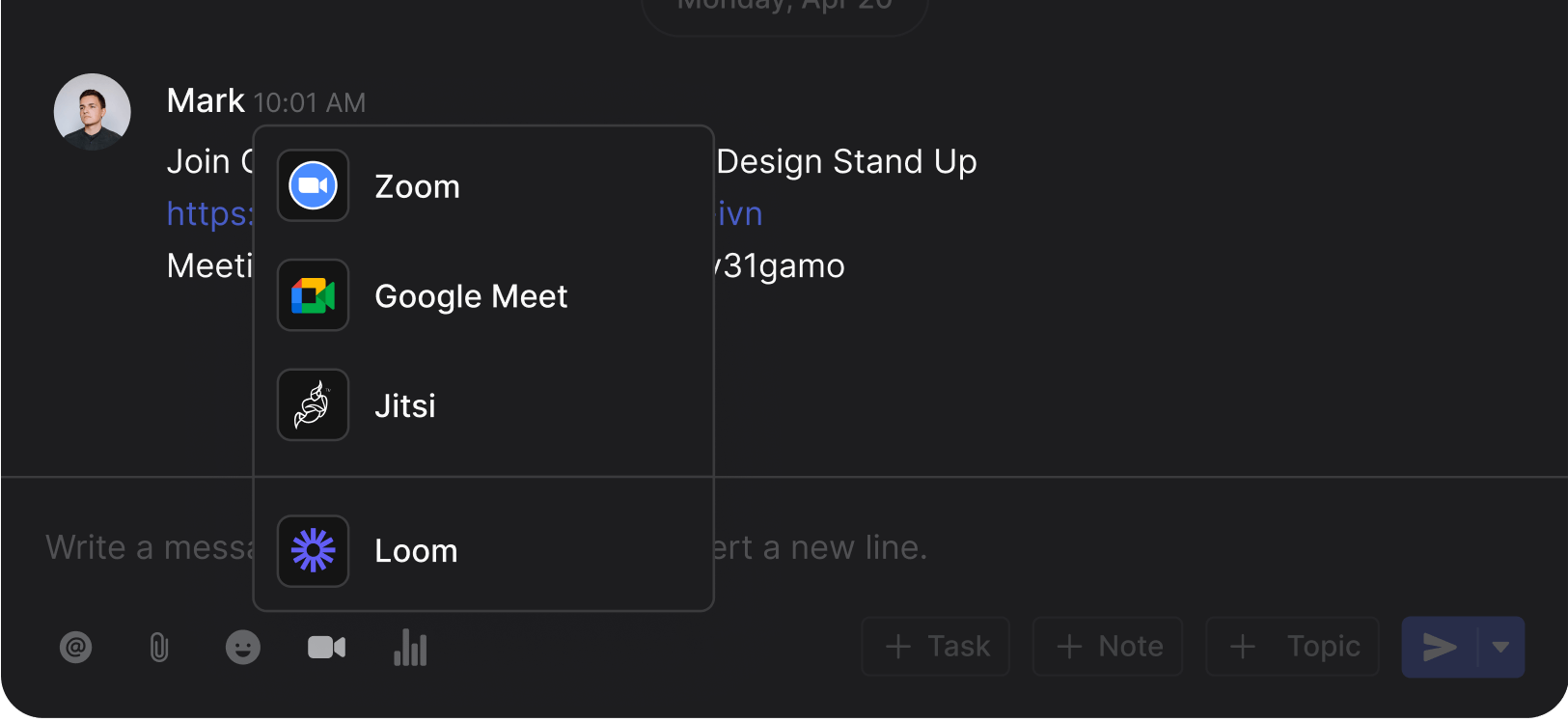Image resolution: width=1568 pixels, height=722 pixels.
Task: Add a new Task
Action: pyautogui.click(x=935, y=647)
